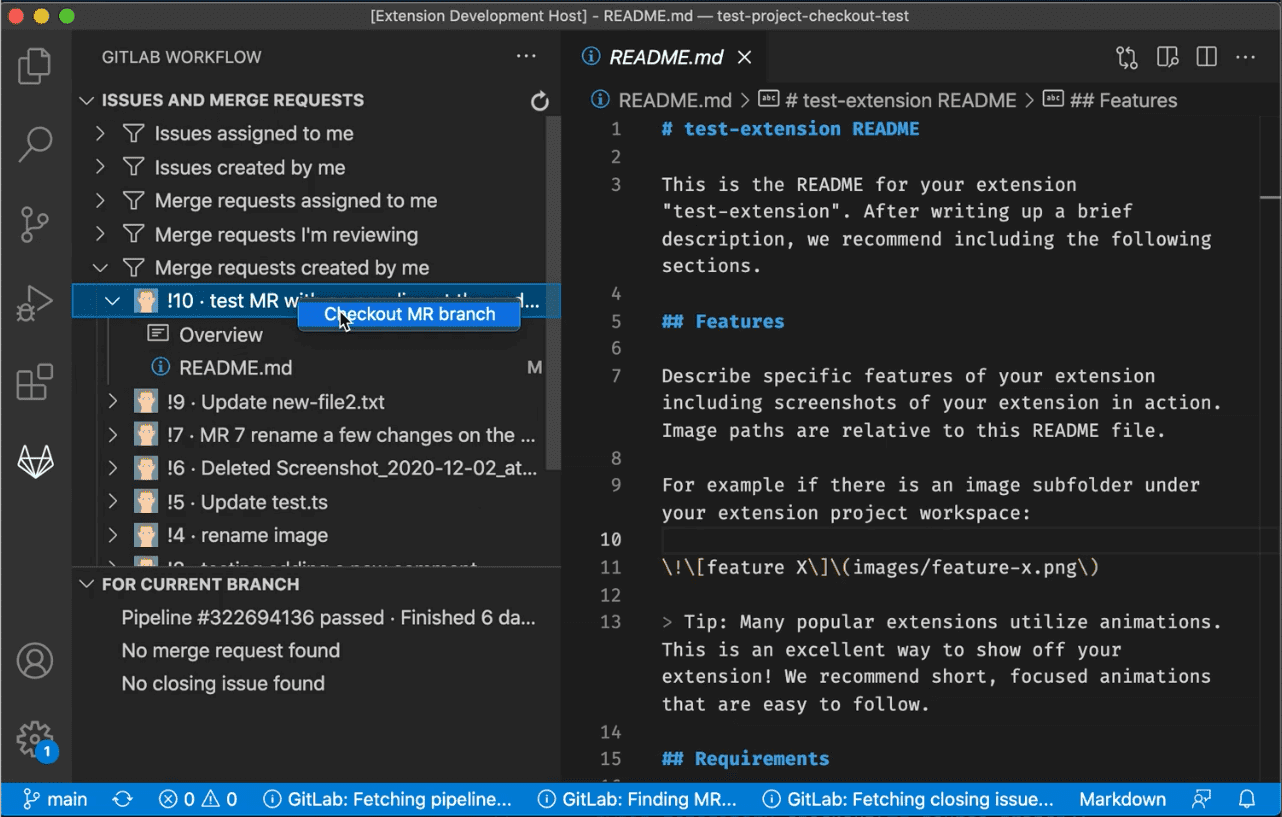
Task: Open the Accounts icon in the activity bar
Action: (35, 660)
